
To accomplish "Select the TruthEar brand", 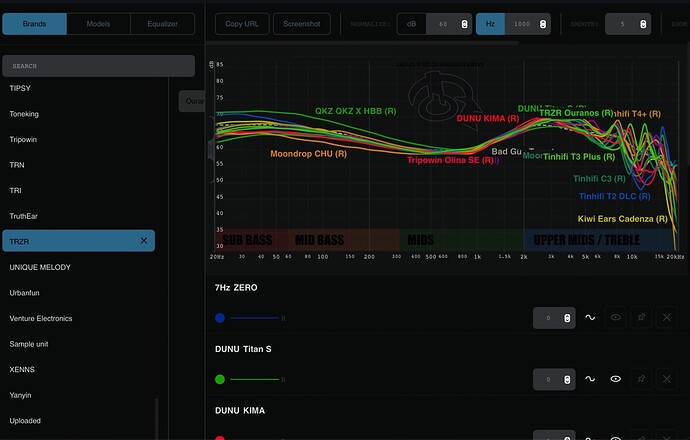I will click(x=23, y=216).
